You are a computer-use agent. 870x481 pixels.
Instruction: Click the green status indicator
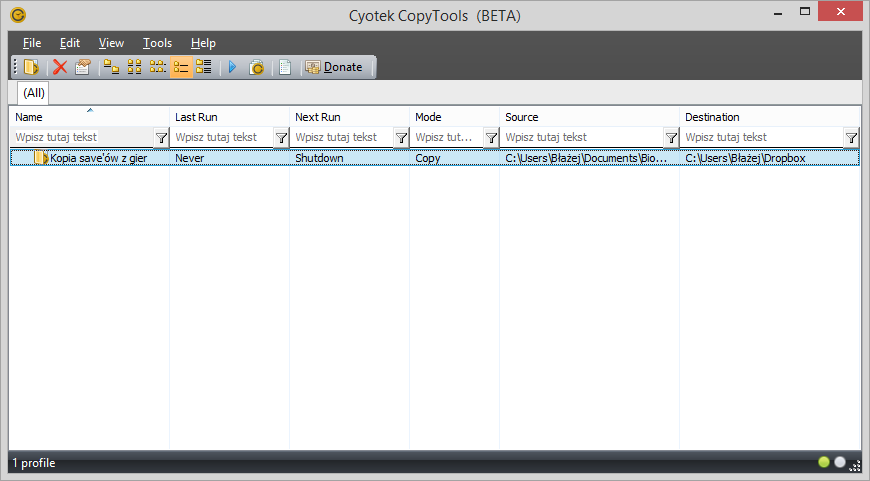[x=824, y=462]
